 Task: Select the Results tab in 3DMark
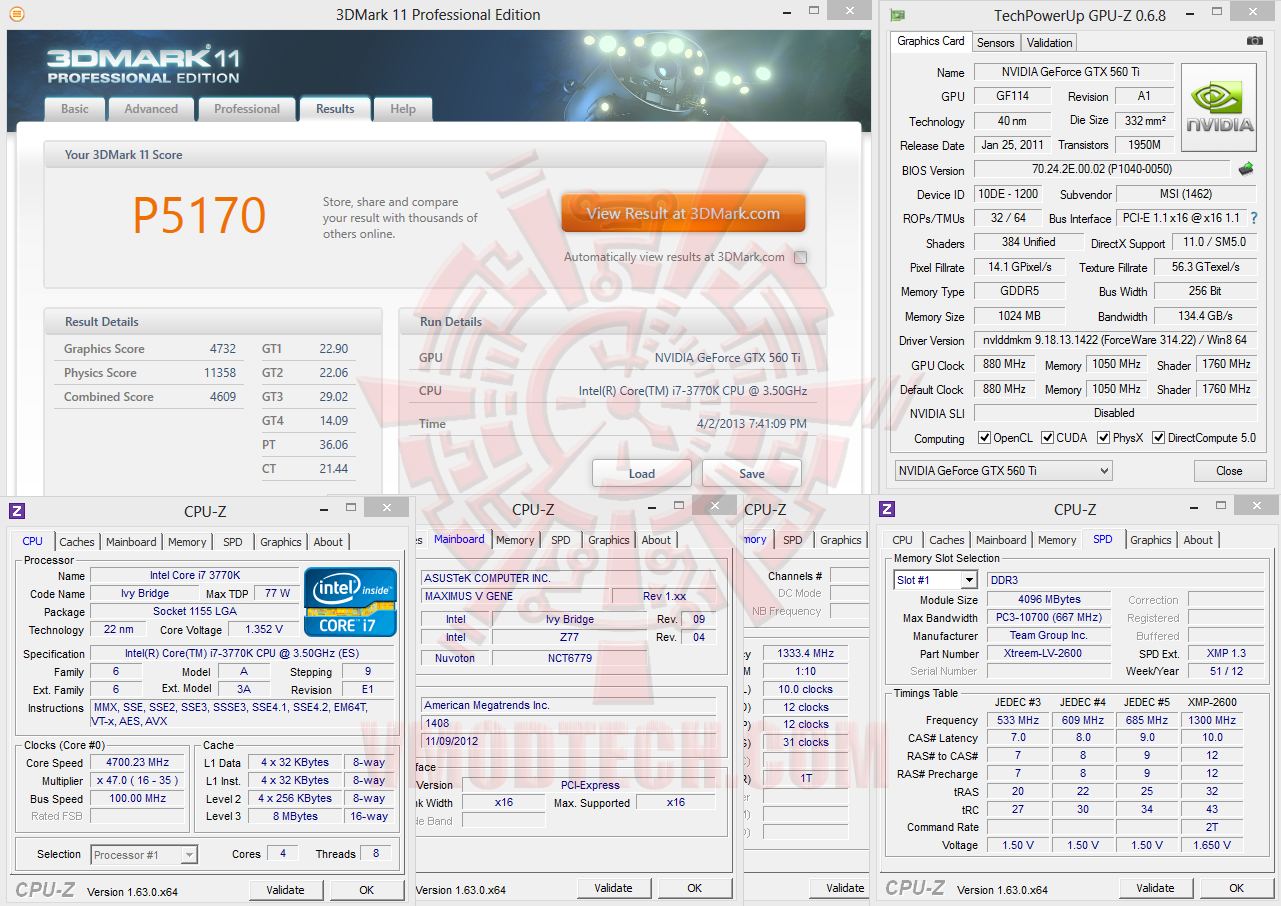click(335, 109)
